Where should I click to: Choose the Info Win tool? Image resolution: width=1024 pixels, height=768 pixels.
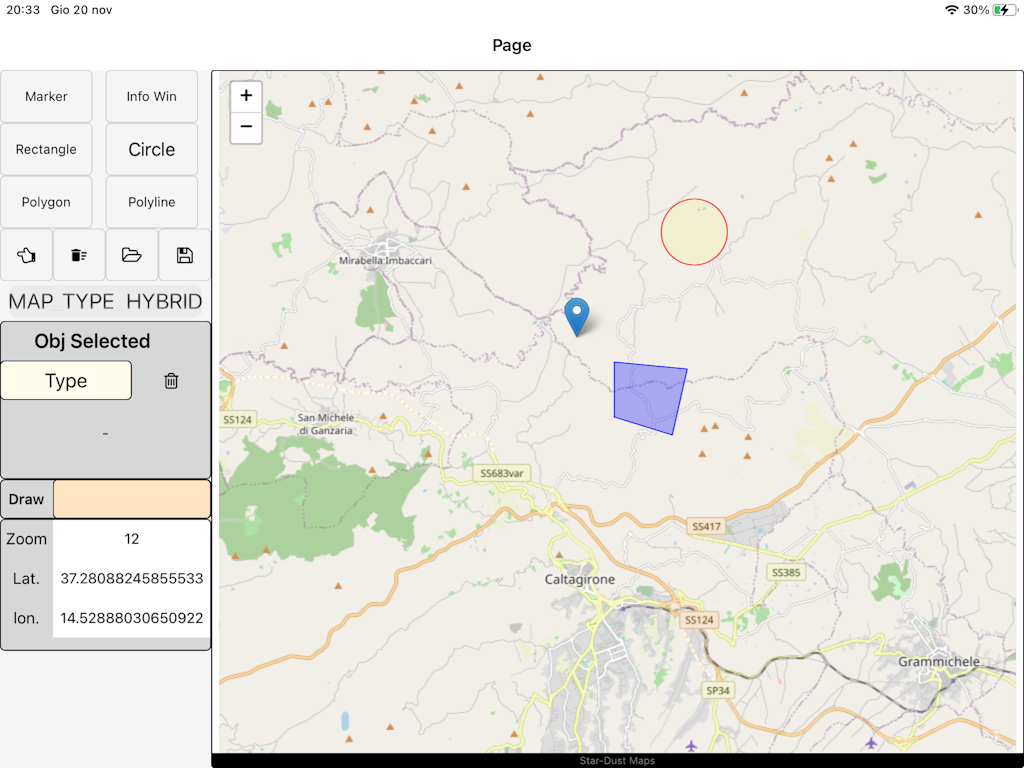pyautogui.click(x=152, y=97)
